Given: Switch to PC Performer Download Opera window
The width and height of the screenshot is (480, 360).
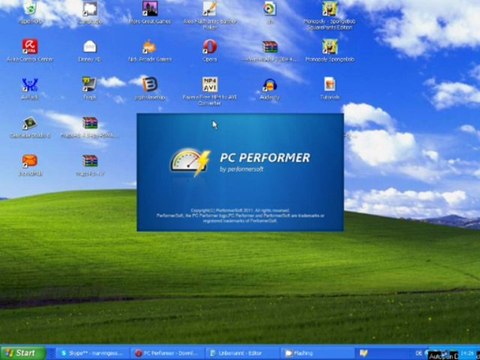Looking at the screenshot, I should (x=168, y=353).
